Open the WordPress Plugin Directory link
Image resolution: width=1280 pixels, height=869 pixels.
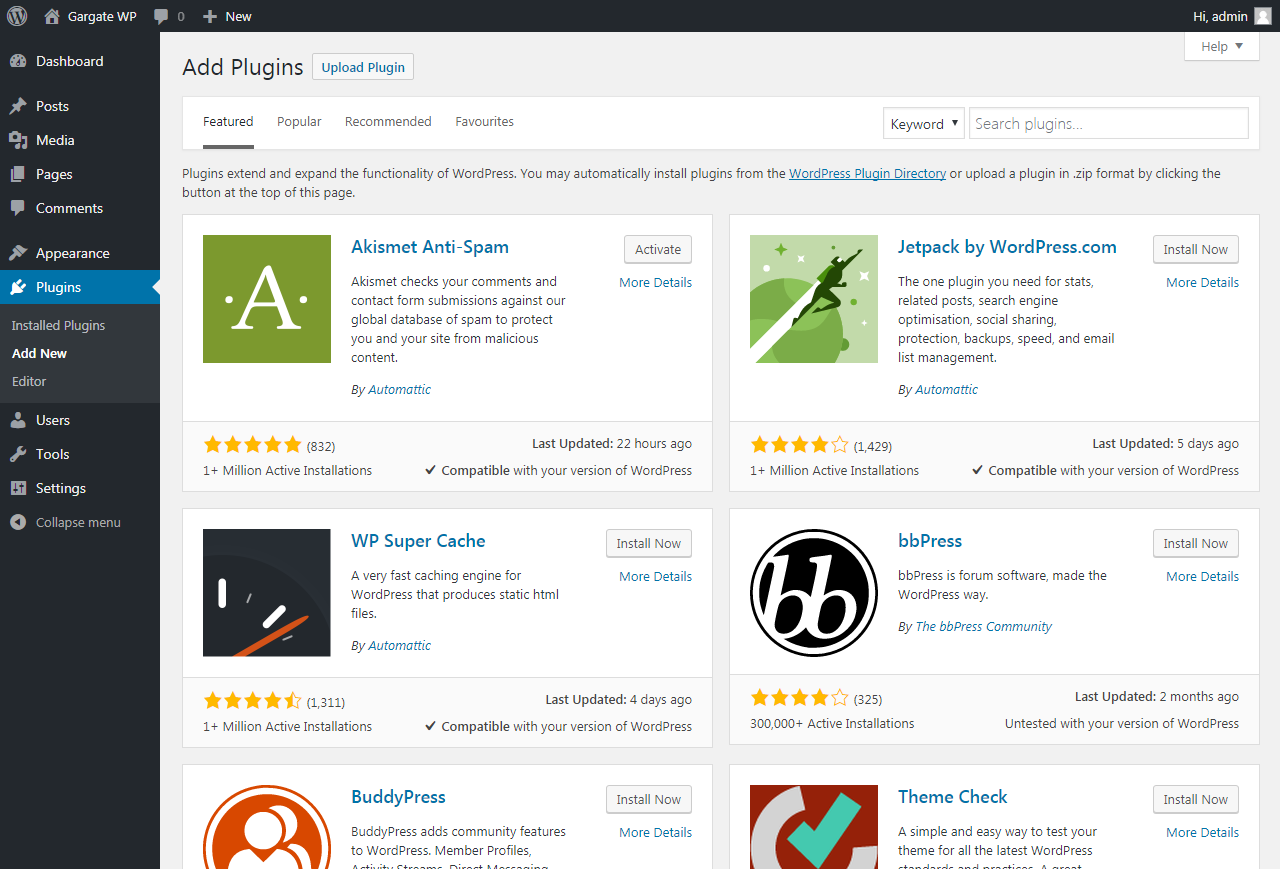tap(867, 174)
